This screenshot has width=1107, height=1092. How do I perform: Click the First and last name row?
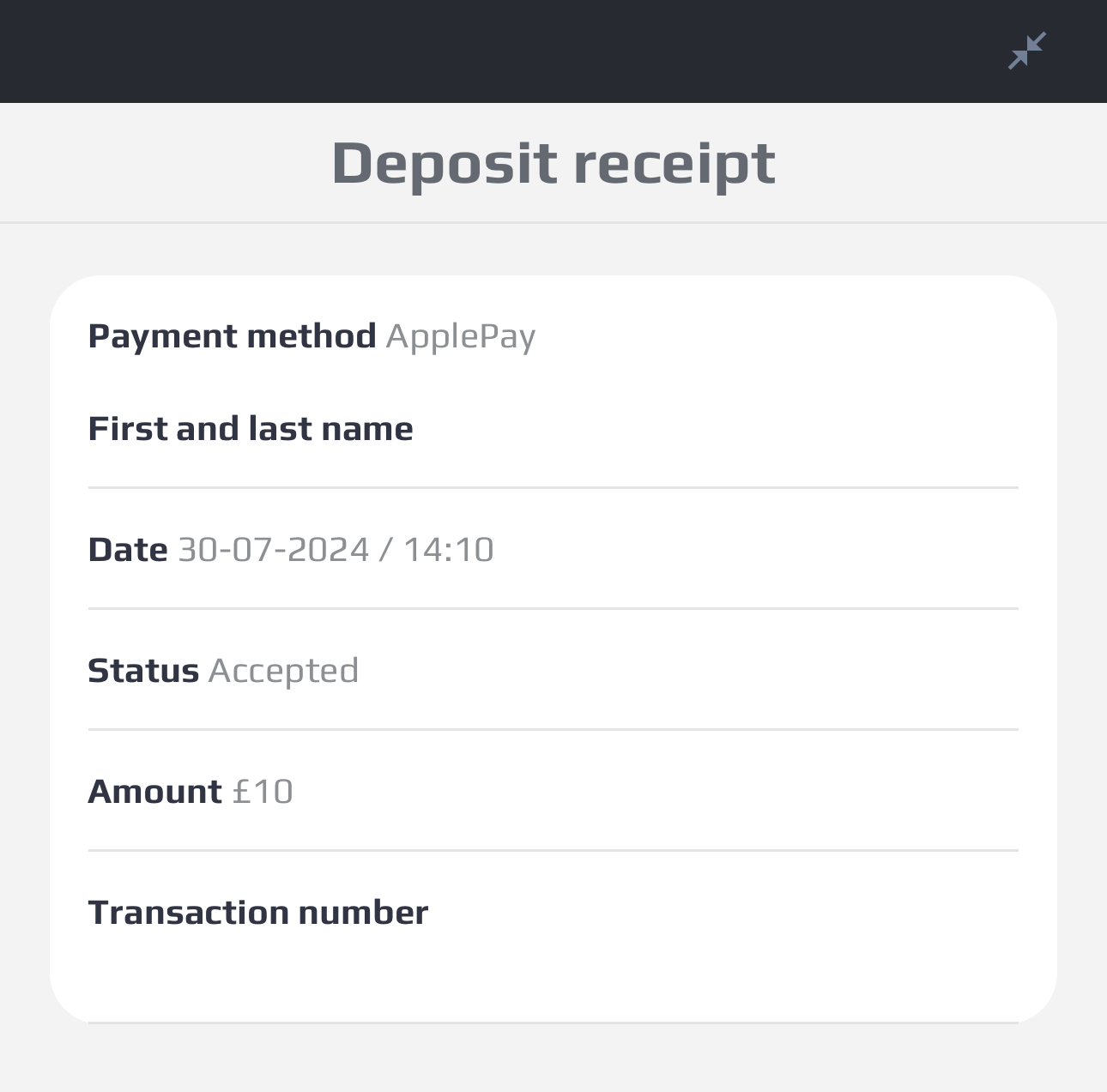point(251,428)
